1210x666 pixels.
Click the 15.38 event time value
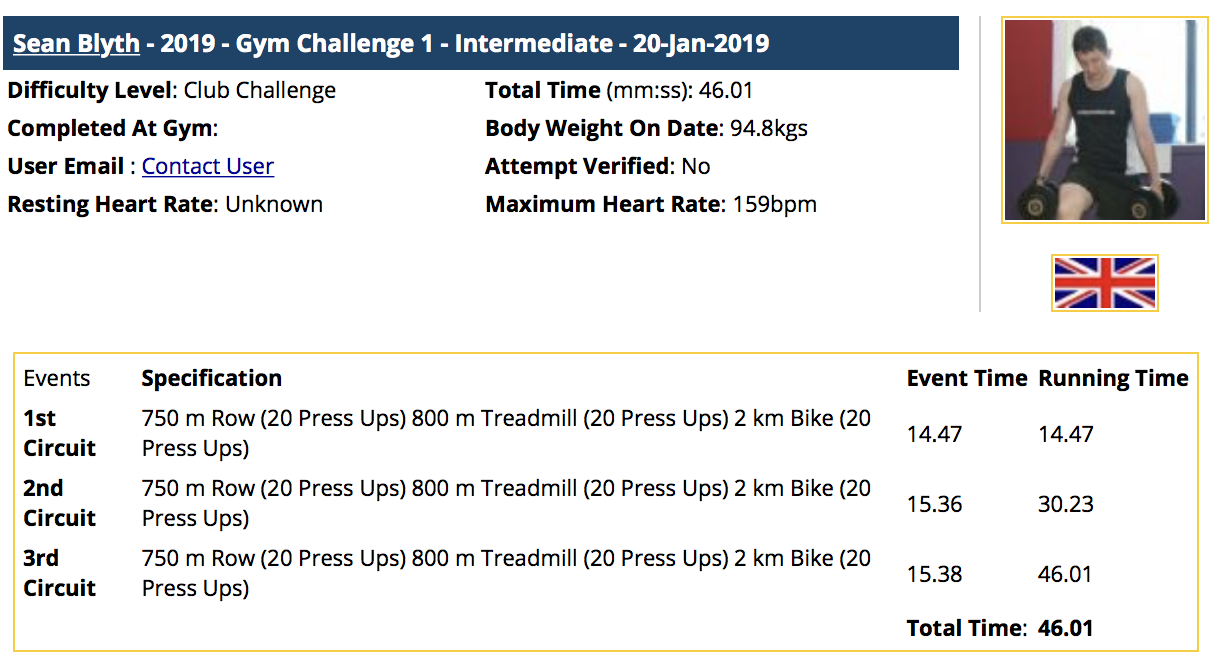(934, 574)
